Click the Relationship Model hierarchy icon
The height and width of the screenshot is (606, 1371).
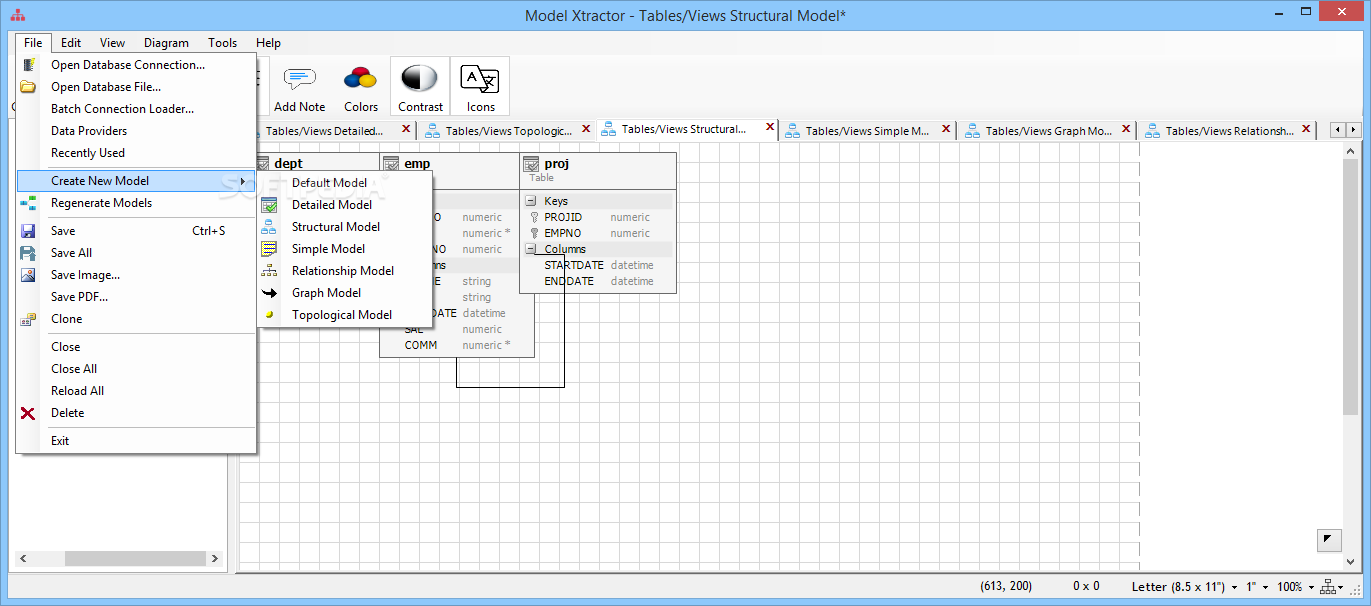click(269, 271)
